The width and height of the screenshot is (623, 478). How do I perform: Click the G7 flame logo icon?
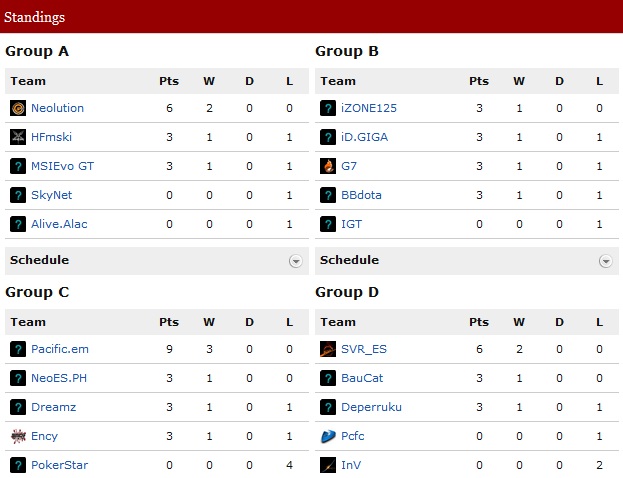tap(328, 166)
